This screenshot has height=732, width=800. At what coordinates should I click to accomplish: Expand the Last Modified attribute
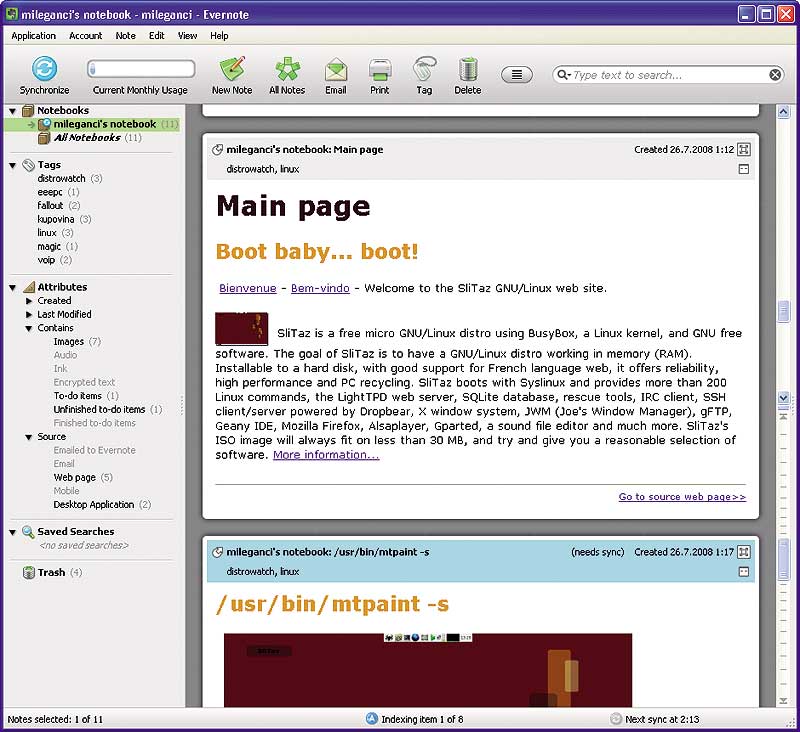29,315
